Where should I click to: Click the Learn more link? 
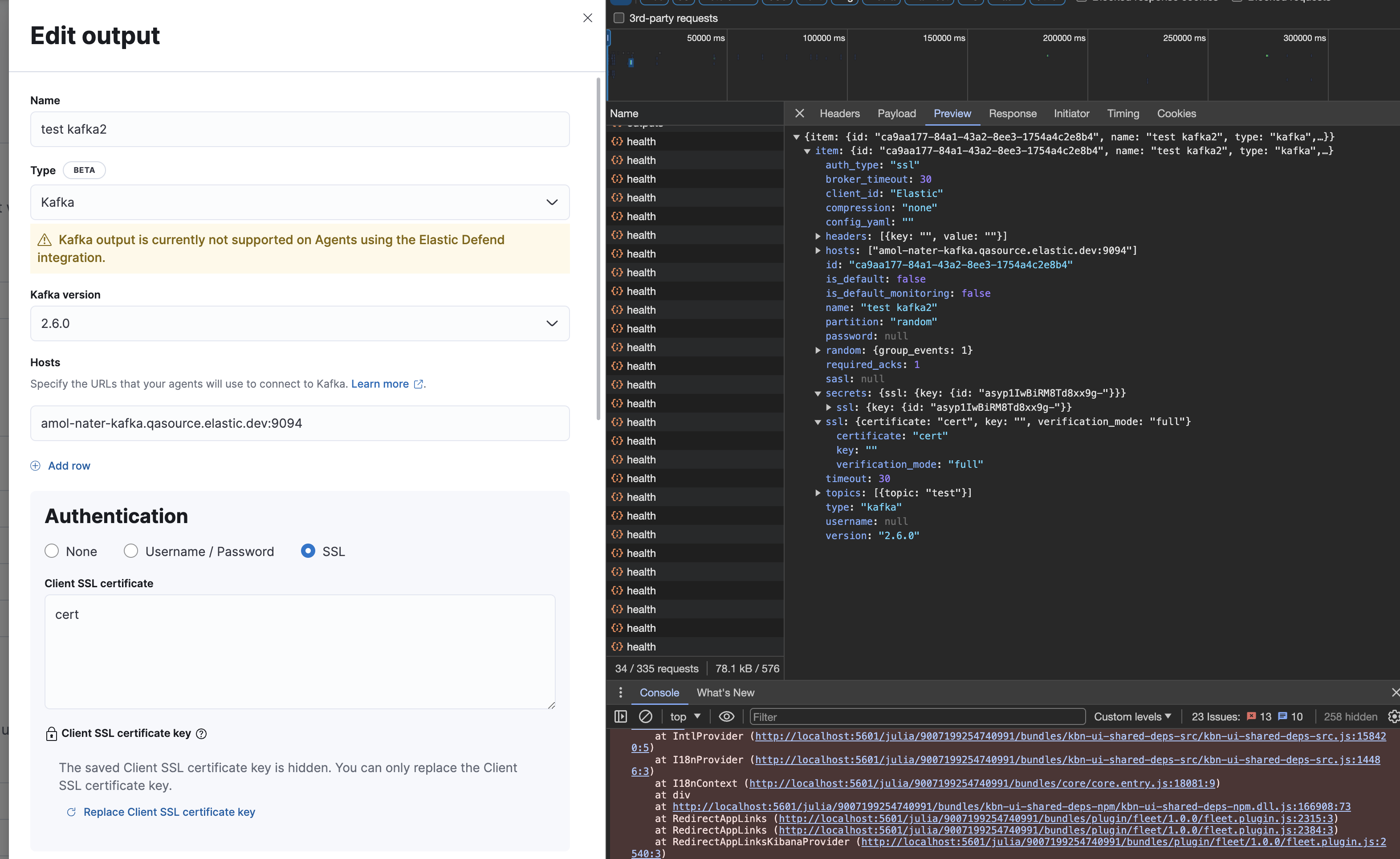click(x=379, y=385)
